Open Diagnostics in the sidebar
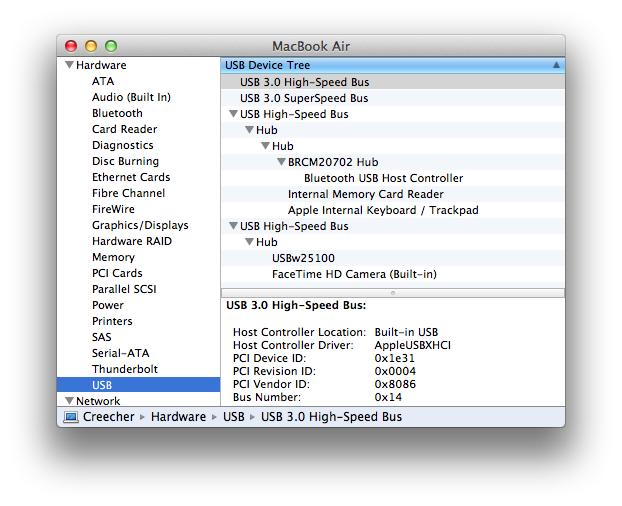622x506 pixels. tap(123, 145)
